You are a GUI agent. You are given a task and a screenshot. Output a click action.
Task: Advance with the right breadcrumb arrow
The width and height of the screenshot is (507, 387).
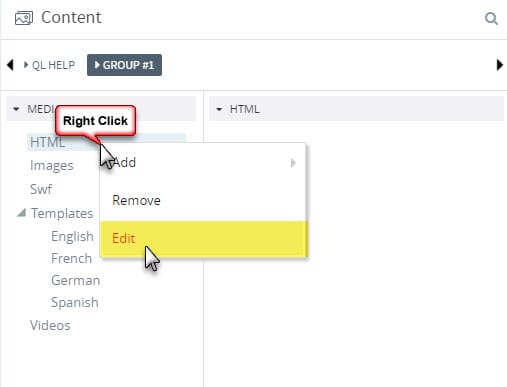(499, 65)
